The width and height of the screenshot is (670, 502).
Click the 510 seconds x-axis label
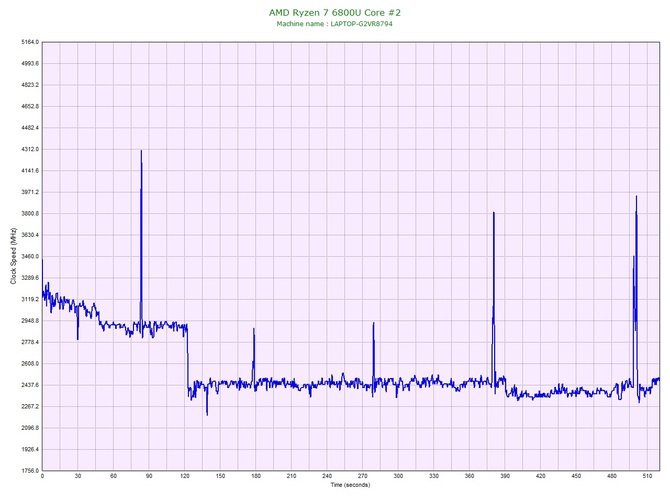(647, 476)
